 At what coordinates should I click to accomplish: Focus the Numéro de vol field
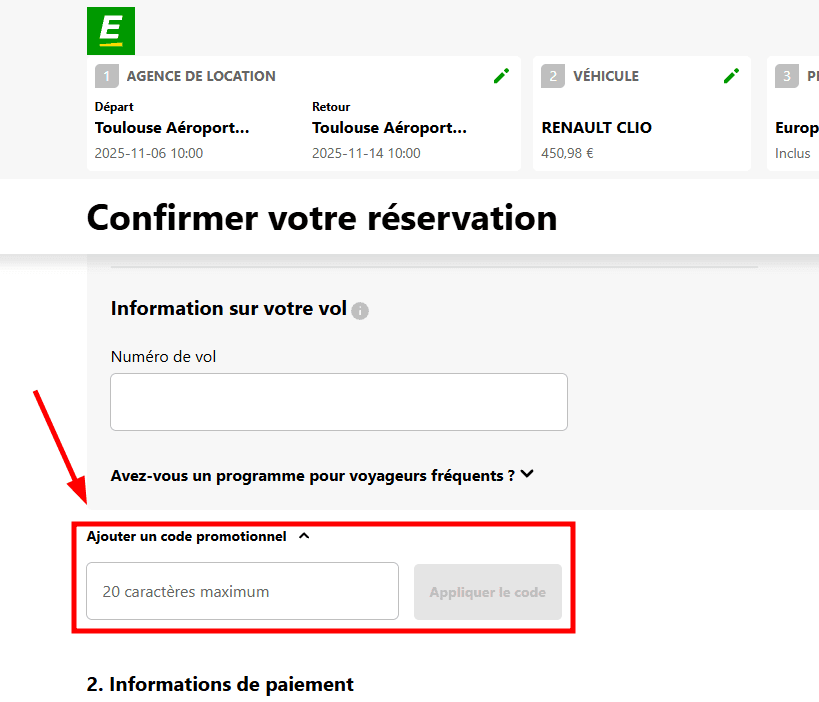coord(338,402)
